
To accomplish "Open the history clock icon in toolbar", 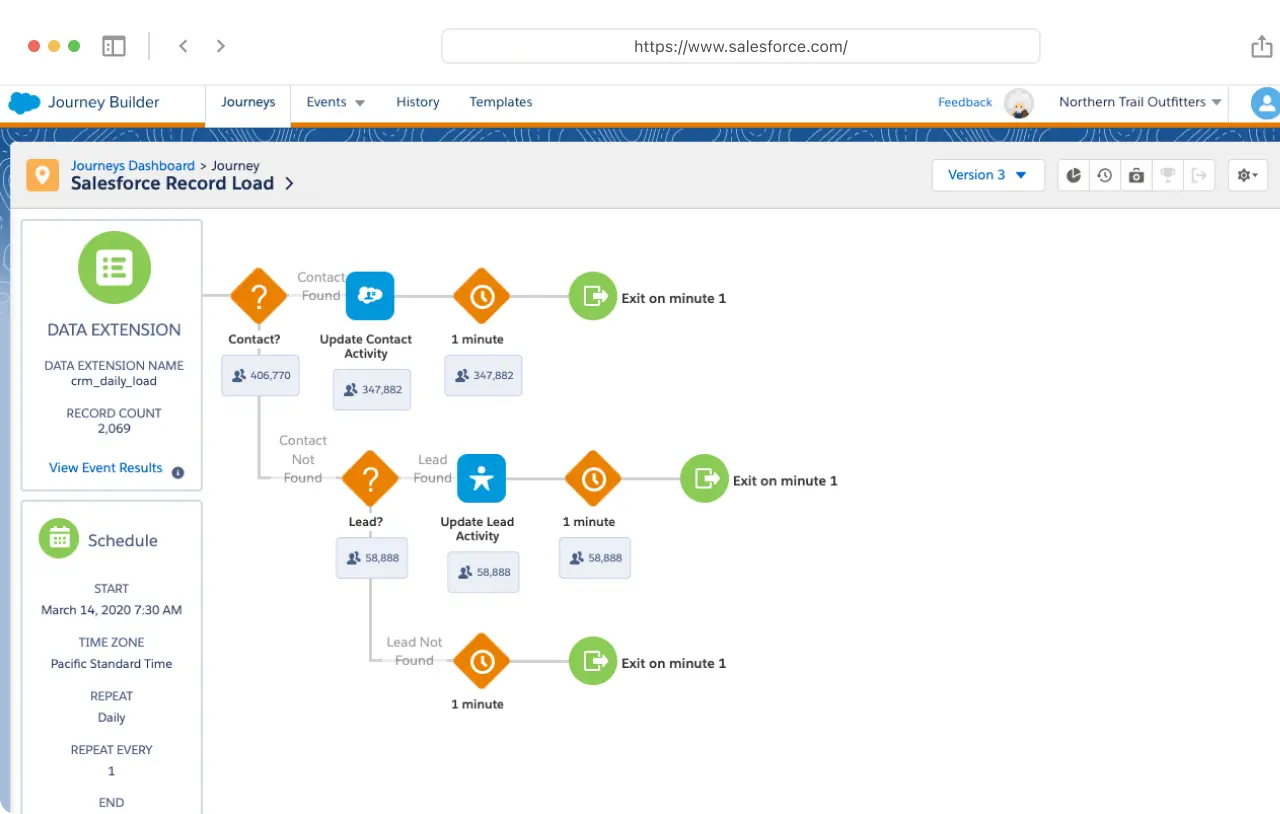I will click(x=1104, y=175).
